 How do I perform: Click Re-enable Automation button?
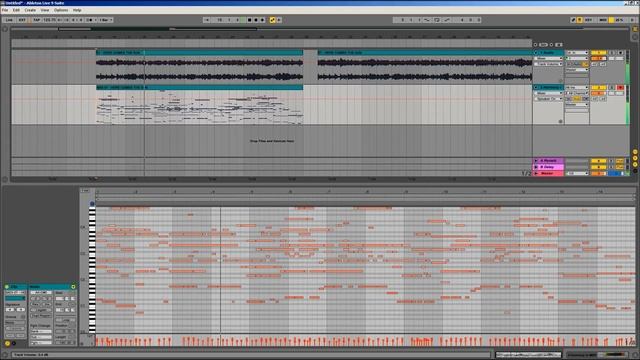click(279, 20)
